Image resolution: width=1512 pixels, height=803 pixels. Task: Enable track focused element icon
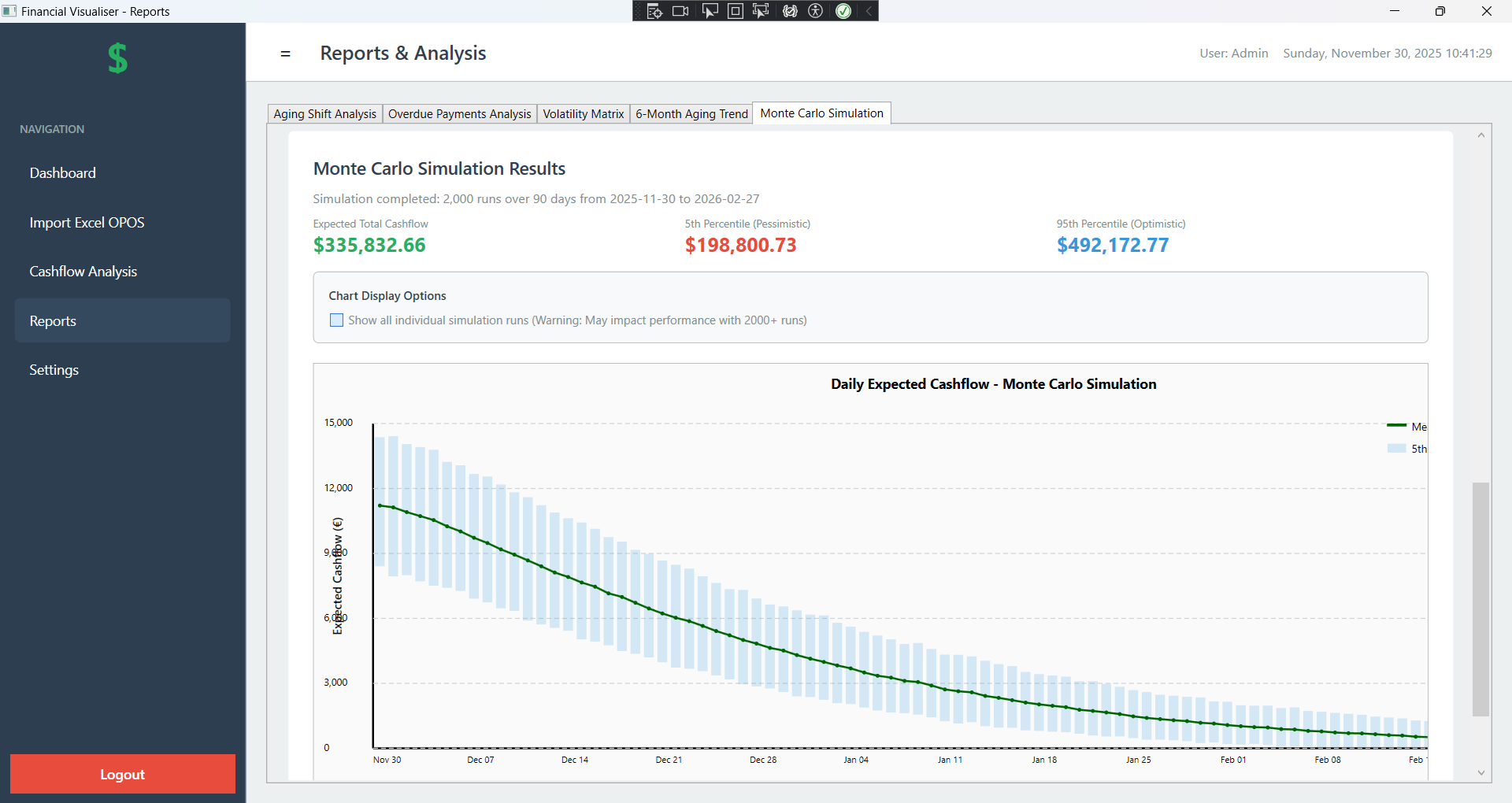[x=761, y=11]
